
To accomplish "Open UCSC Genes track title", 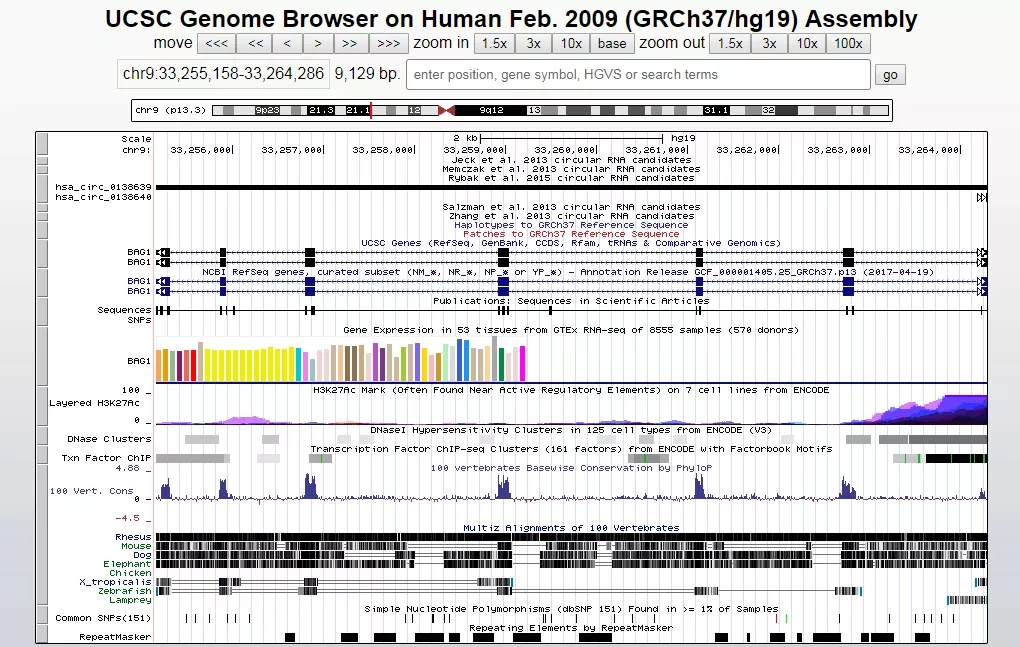I will pos(571,243).
